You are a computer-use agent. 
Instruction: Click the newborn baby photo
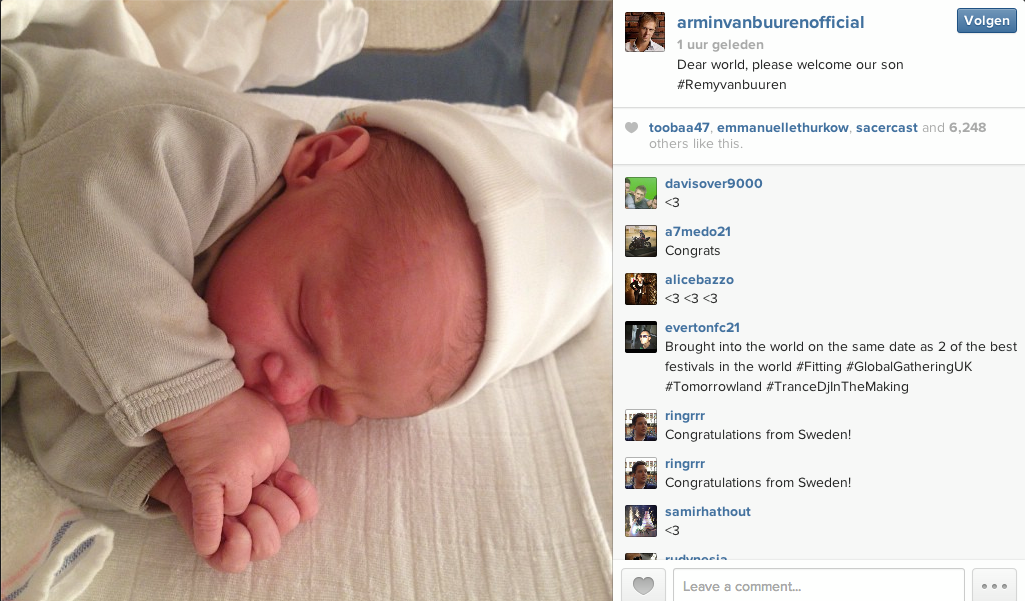(307, 300)
